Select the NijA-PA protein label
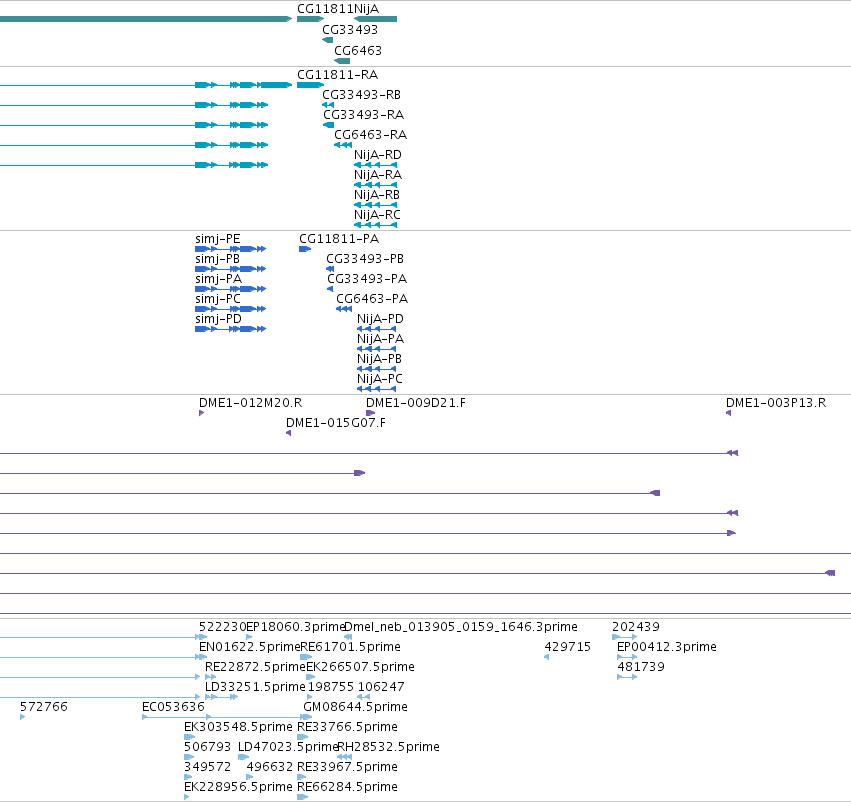The height and width of the screenshot is (802, 851). click(380, 339)
